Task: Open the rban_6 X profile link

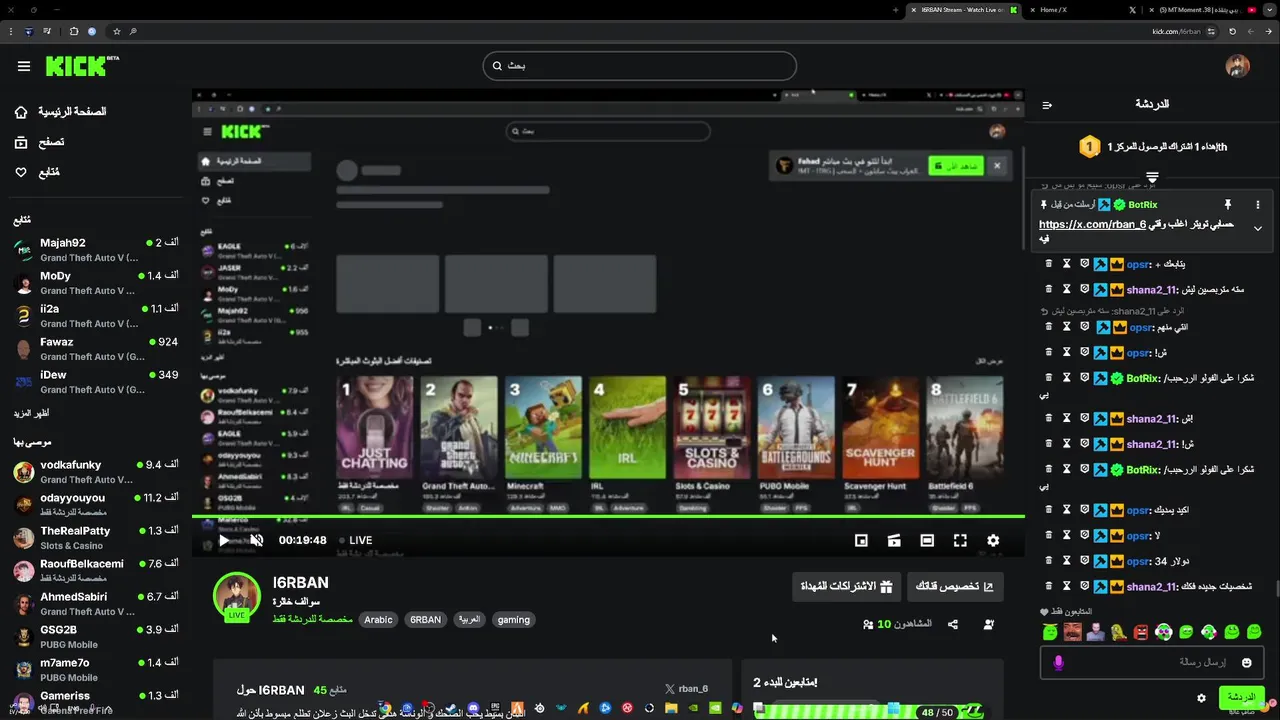Action: 686,689
